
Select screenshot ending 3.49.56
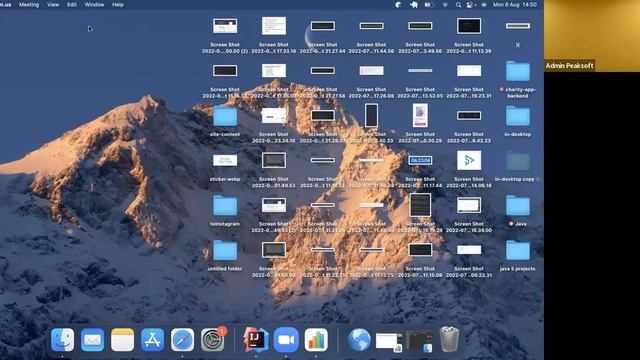pos(420,26)
